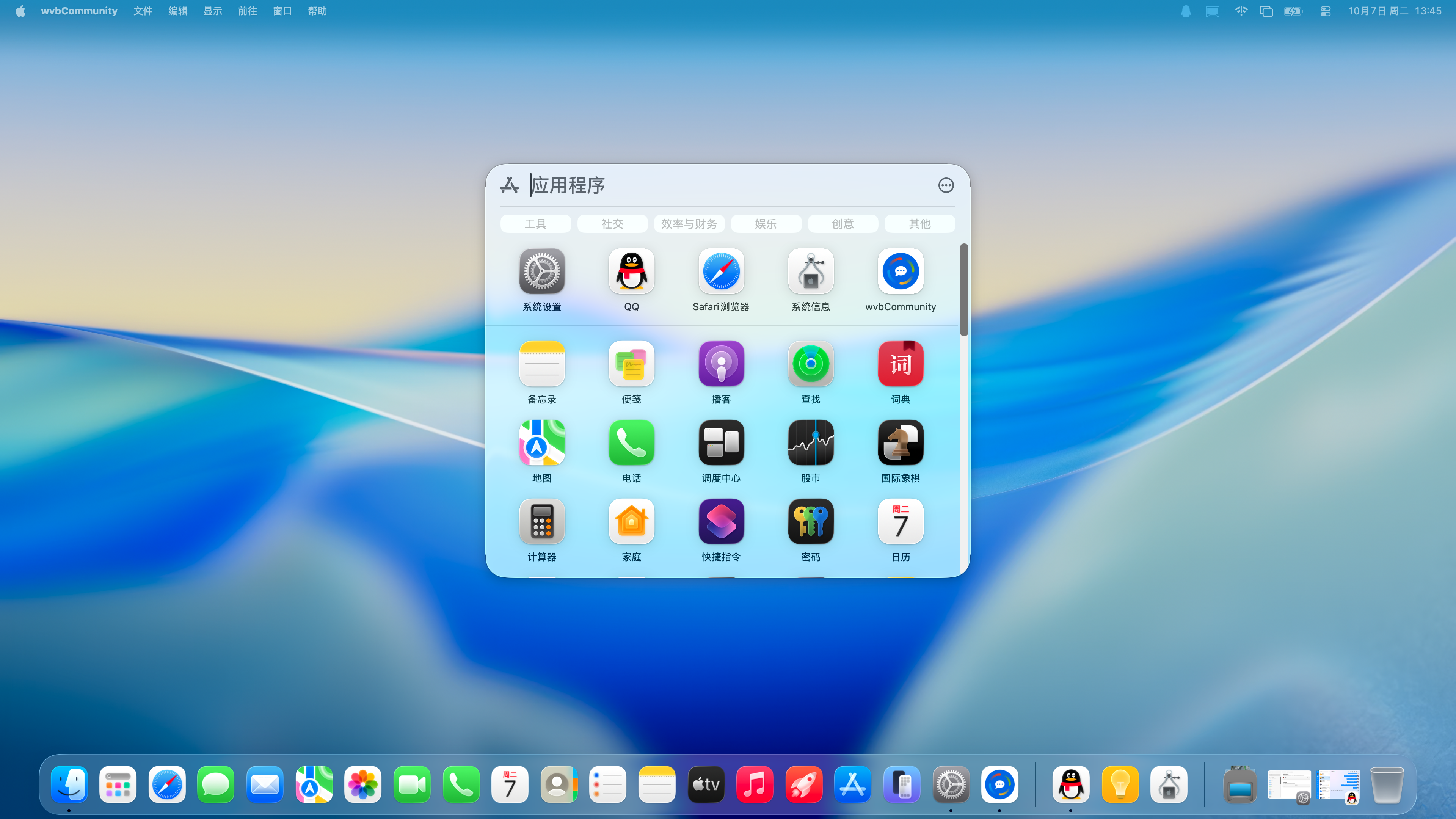Open the Chess (国际象棋) app

[x=901, y=442]
